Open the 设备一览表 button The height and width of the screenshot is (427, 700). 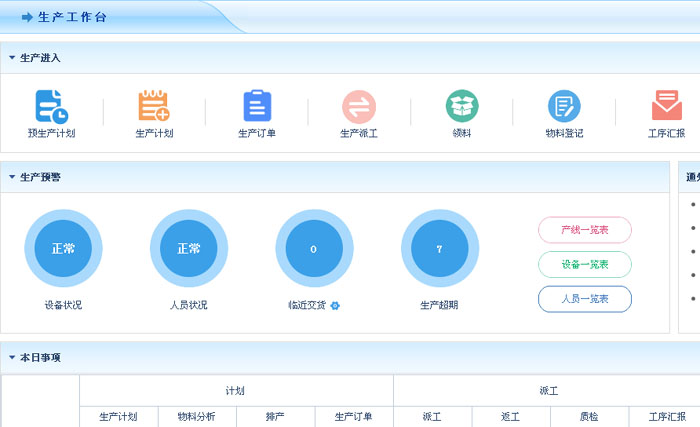(x=585, y=264)
